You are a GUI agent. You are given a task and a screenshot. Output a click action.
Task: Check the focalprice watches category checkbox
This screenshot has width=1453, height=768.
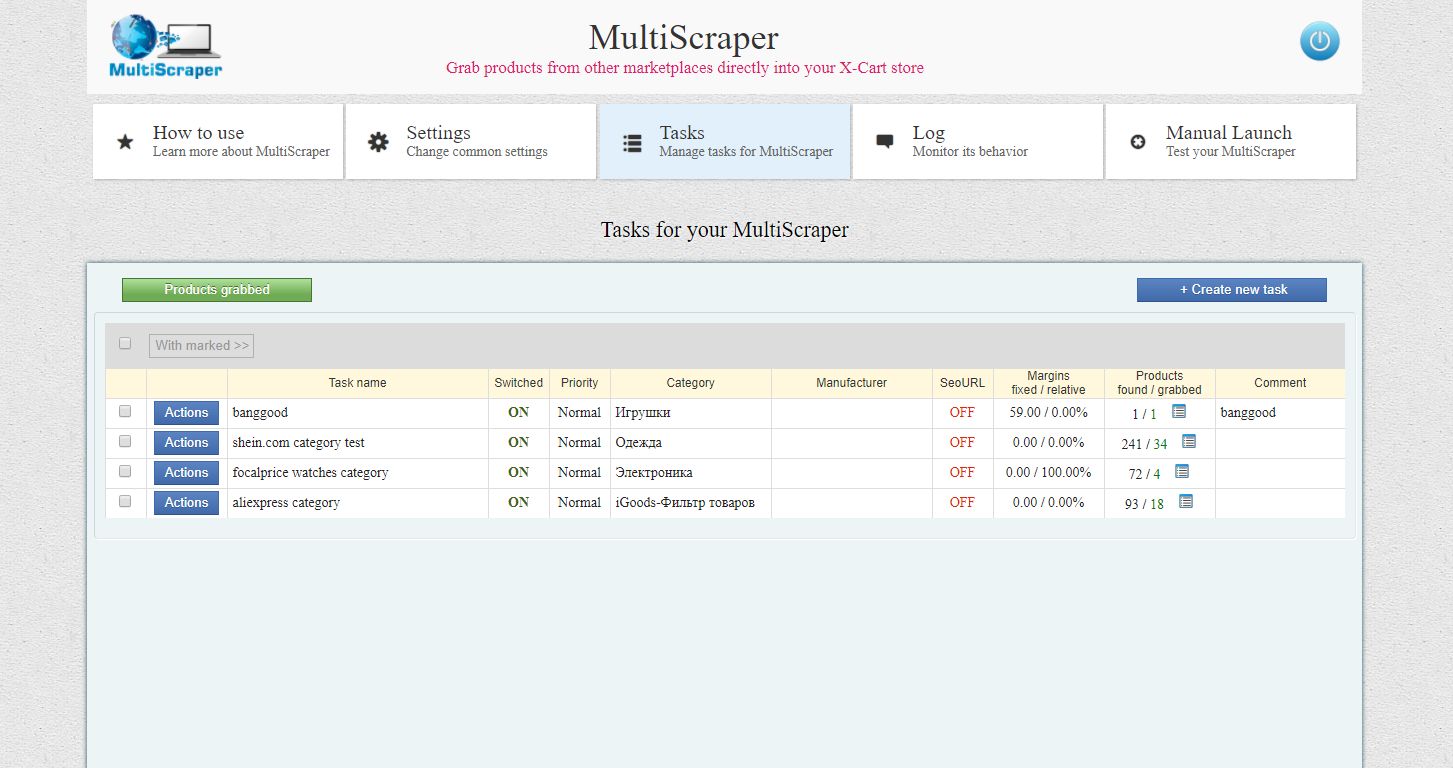[x=125, y=471]
